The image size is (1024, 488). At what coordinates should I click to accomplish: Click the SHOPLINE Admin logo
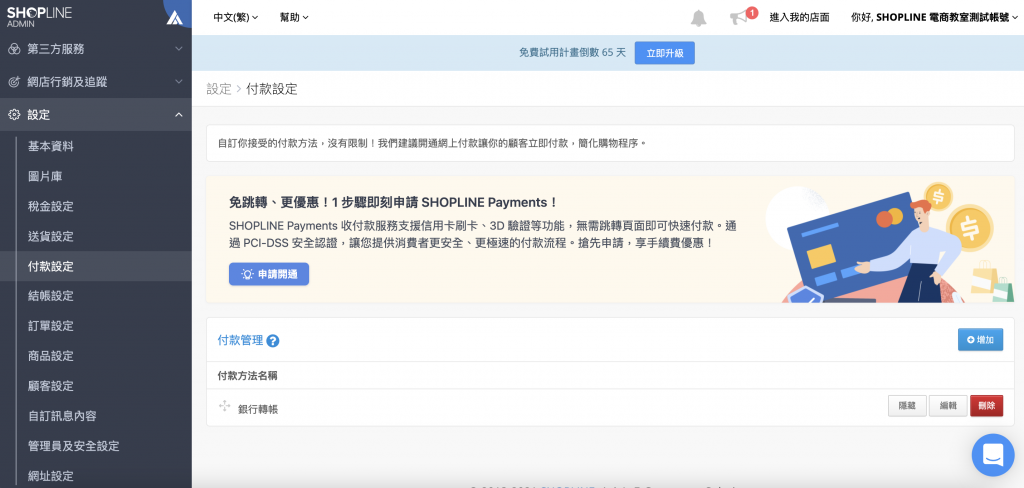[39, 16]
